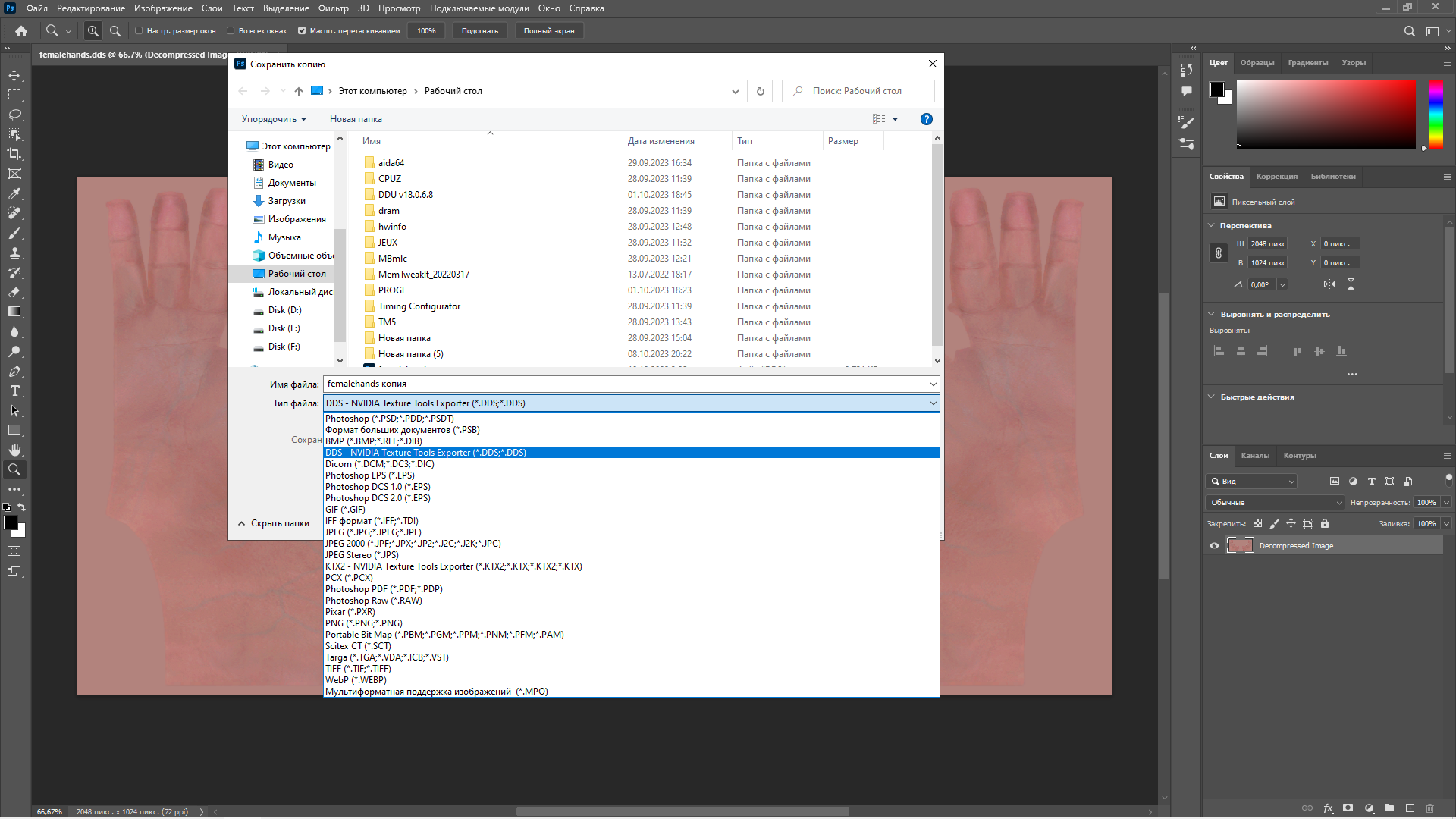Collapse the 'Перспектива' section
Screen dimensions: 1456x819
[1211, 226]
